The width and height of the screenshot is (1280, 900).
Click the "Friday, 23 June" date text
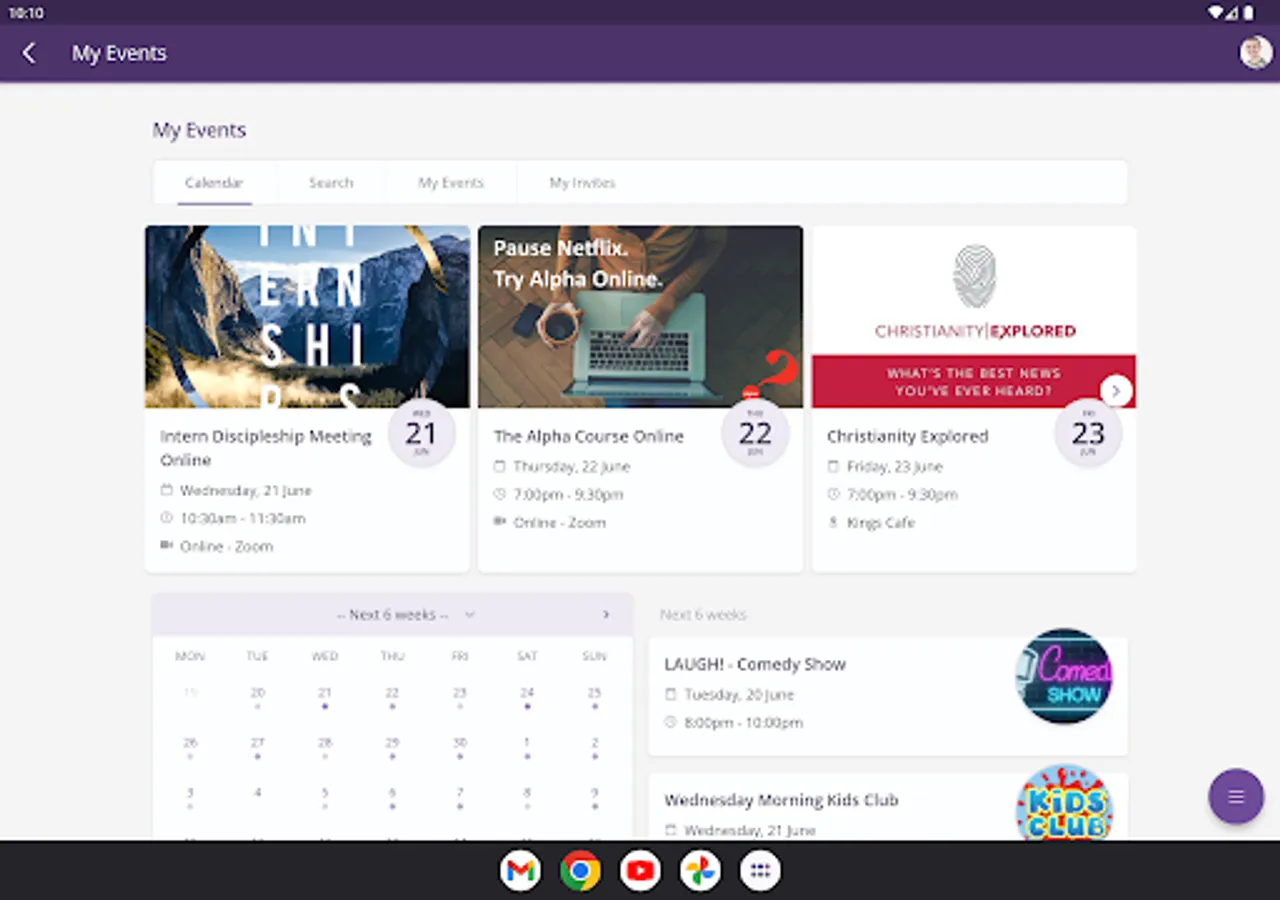[x=895, y=466]
